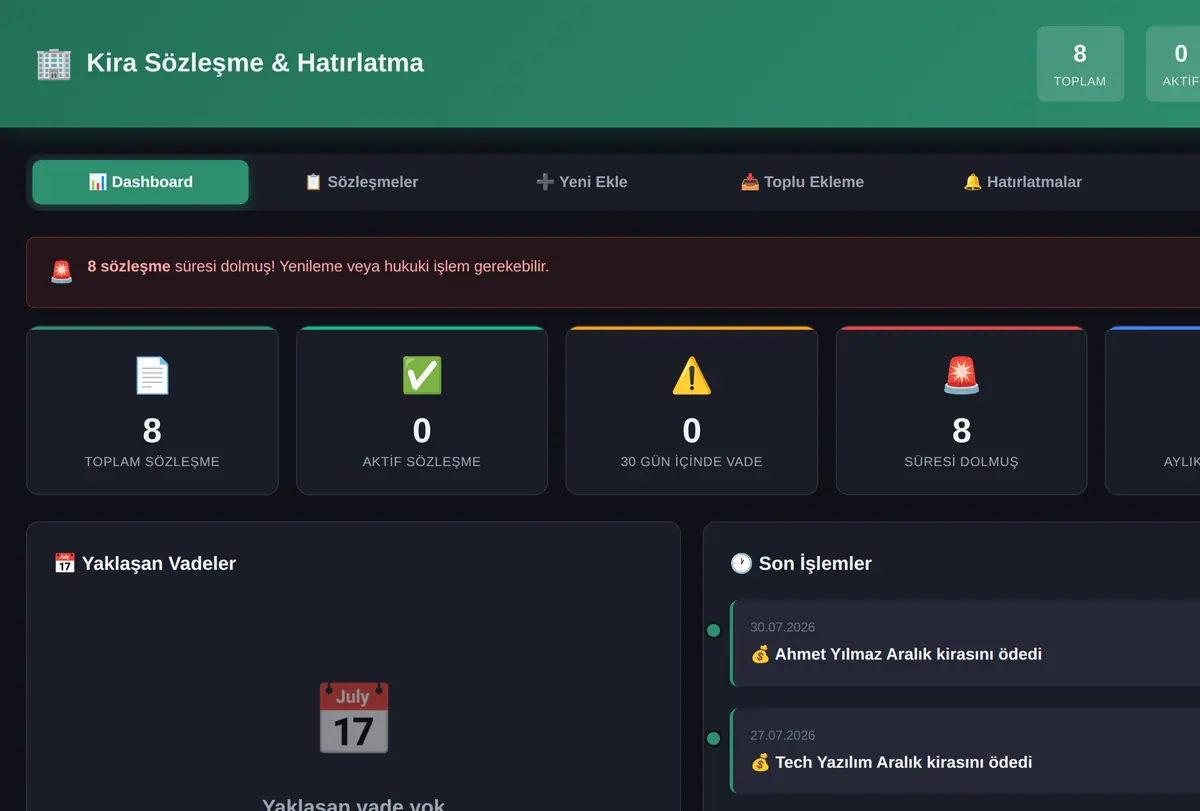1200x811 pixels.
Task: Click the date 30.07.2026
Action: (782, 627)
